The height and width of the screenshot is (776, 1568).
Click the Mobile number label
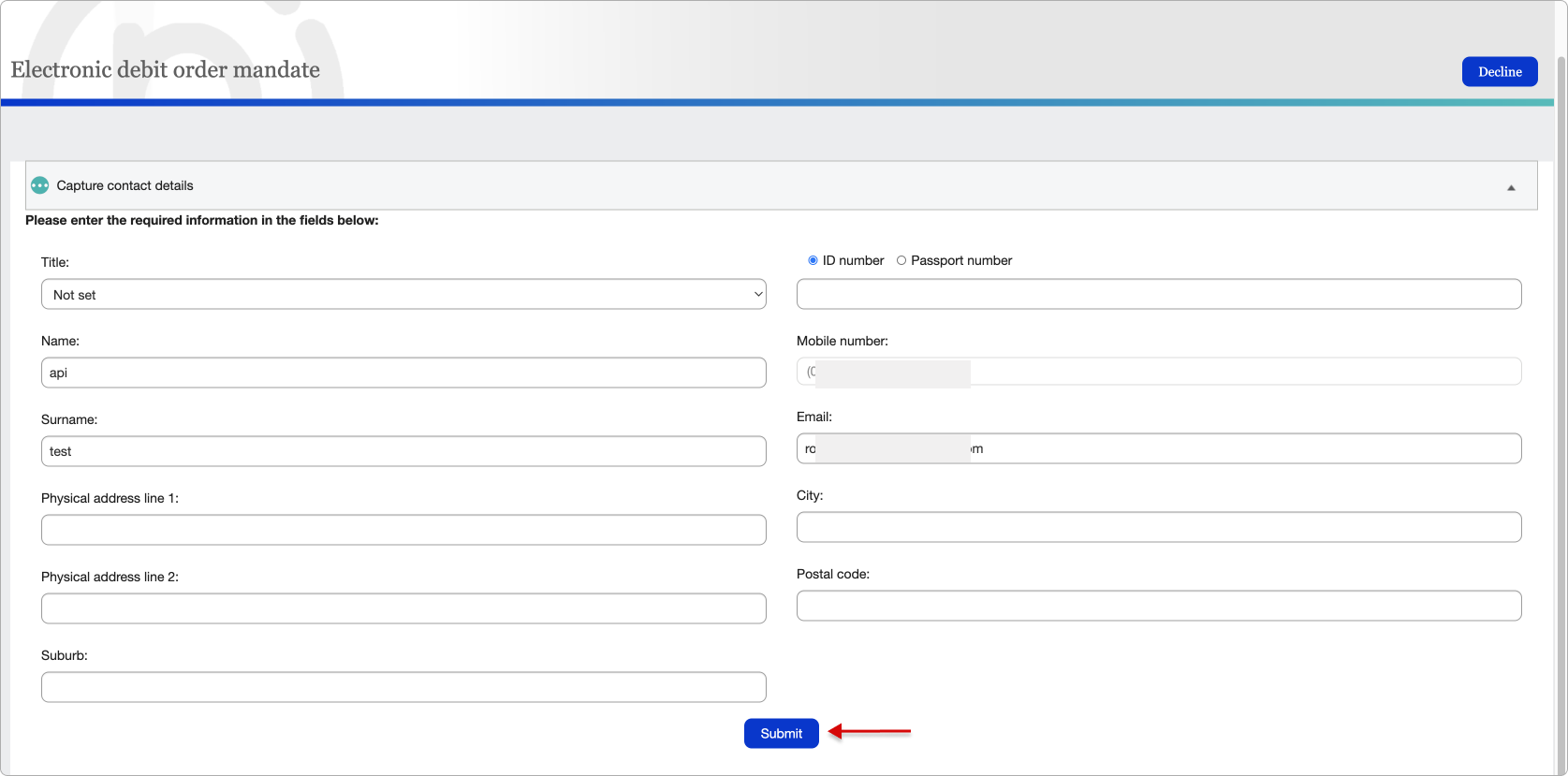pos(843,341)
